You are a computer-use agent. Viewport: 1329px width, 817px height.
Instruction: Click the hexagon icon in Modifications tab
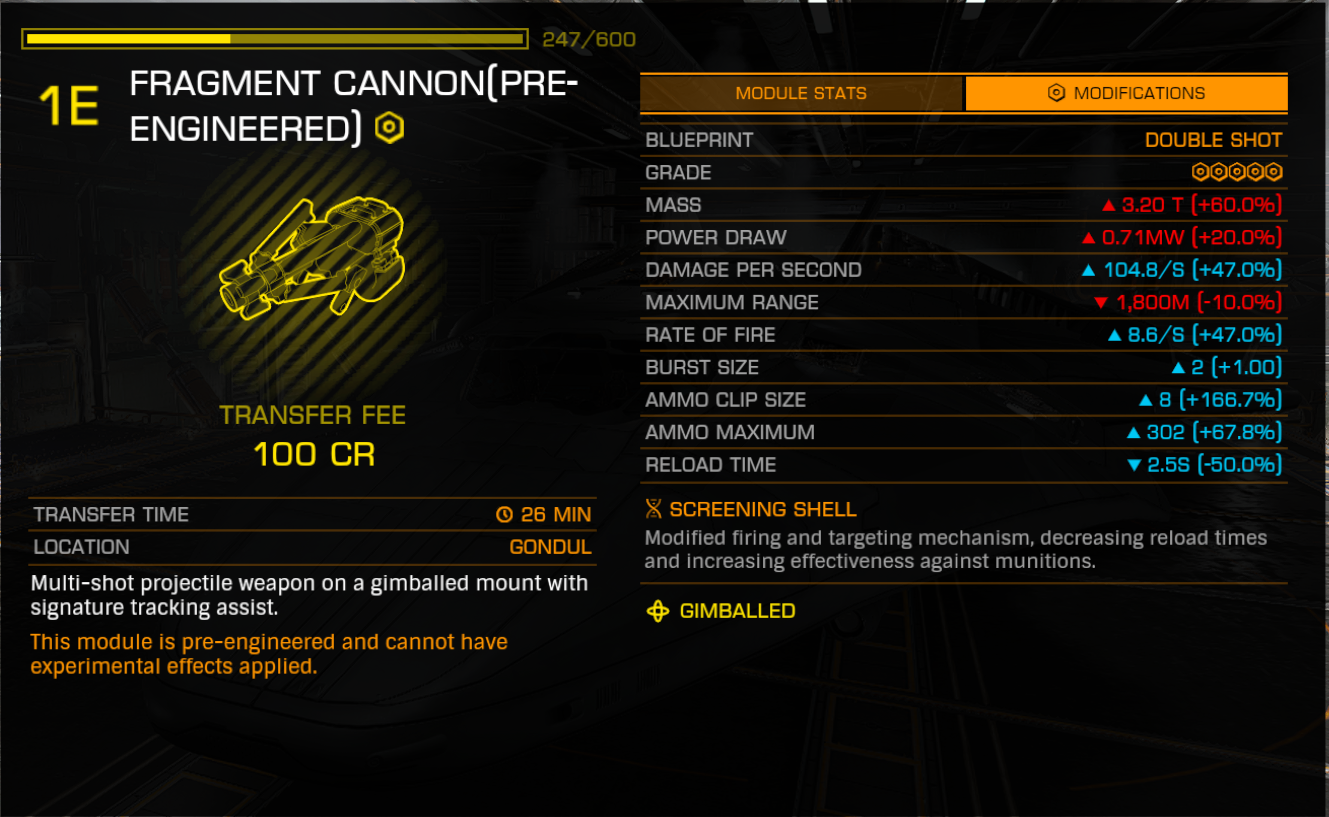[x=1056, y=93]
